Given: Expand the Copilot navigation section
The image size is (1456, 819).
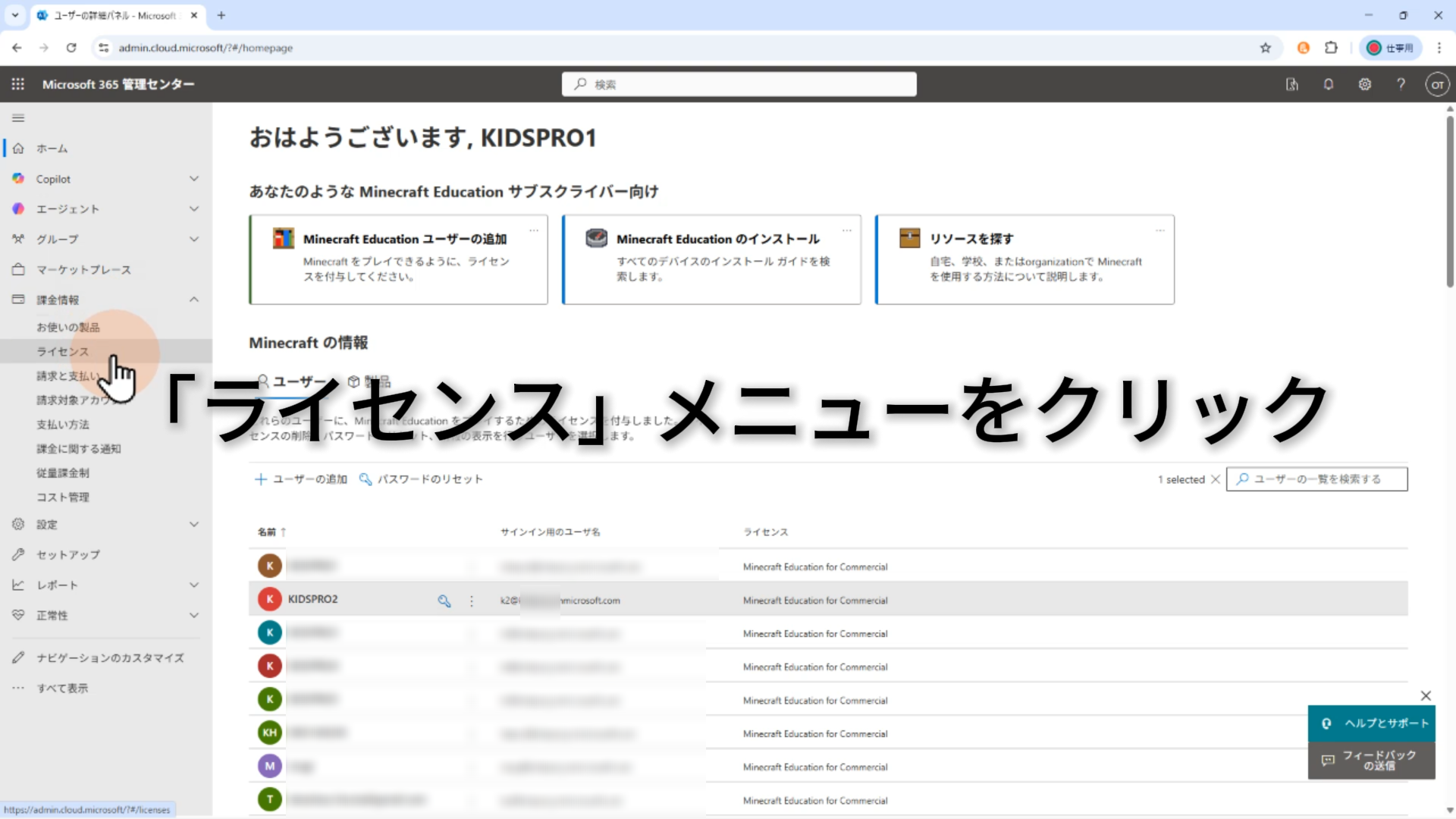Looking at the screenshot, I should [x=194, y=179].
